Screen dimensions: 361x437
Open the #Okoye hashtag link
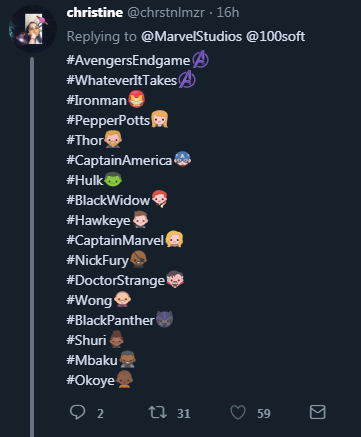coord(90,381)
